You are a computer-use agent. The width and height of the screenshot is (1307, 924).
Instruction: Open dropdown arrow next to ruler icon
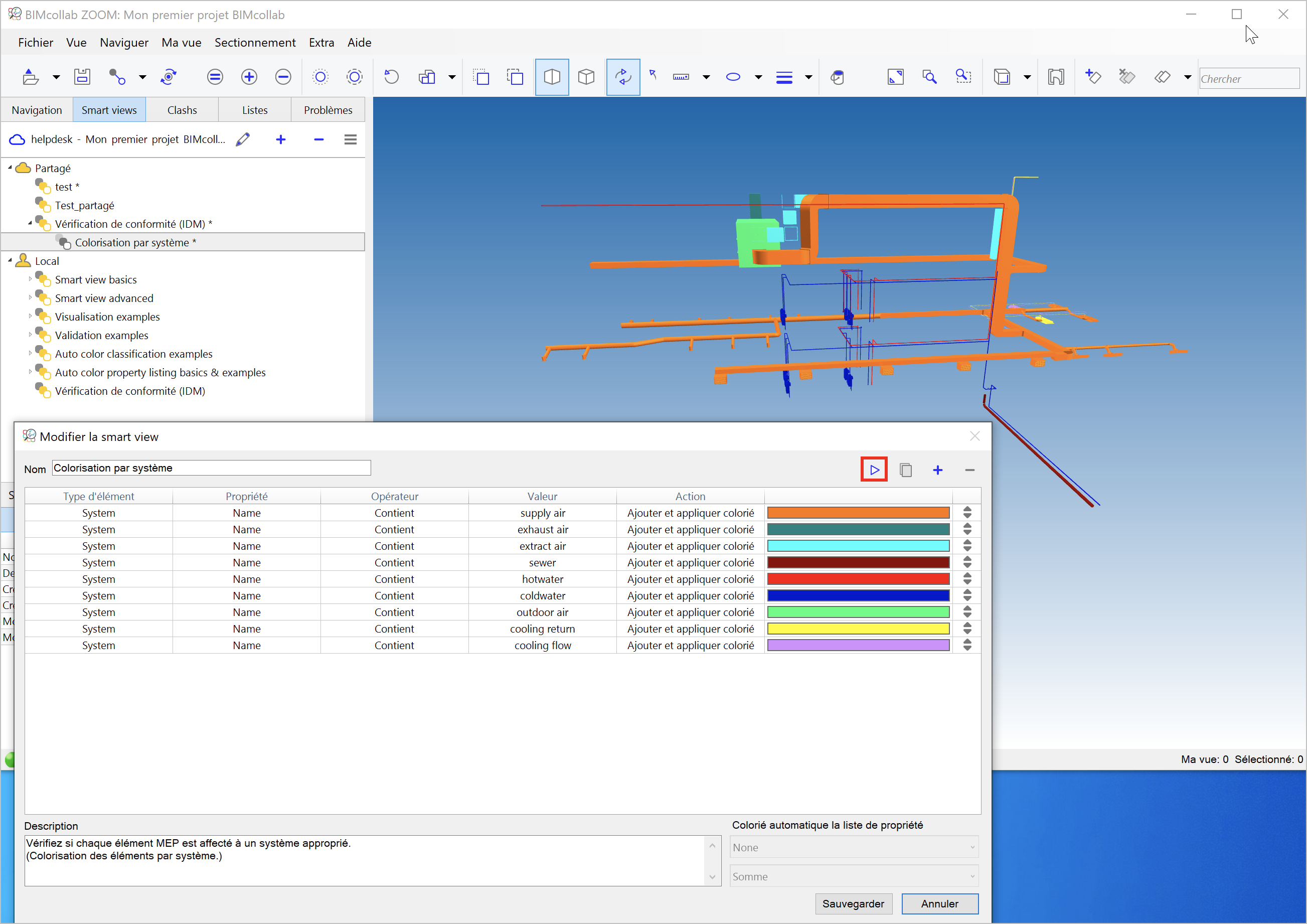[706, 77]
